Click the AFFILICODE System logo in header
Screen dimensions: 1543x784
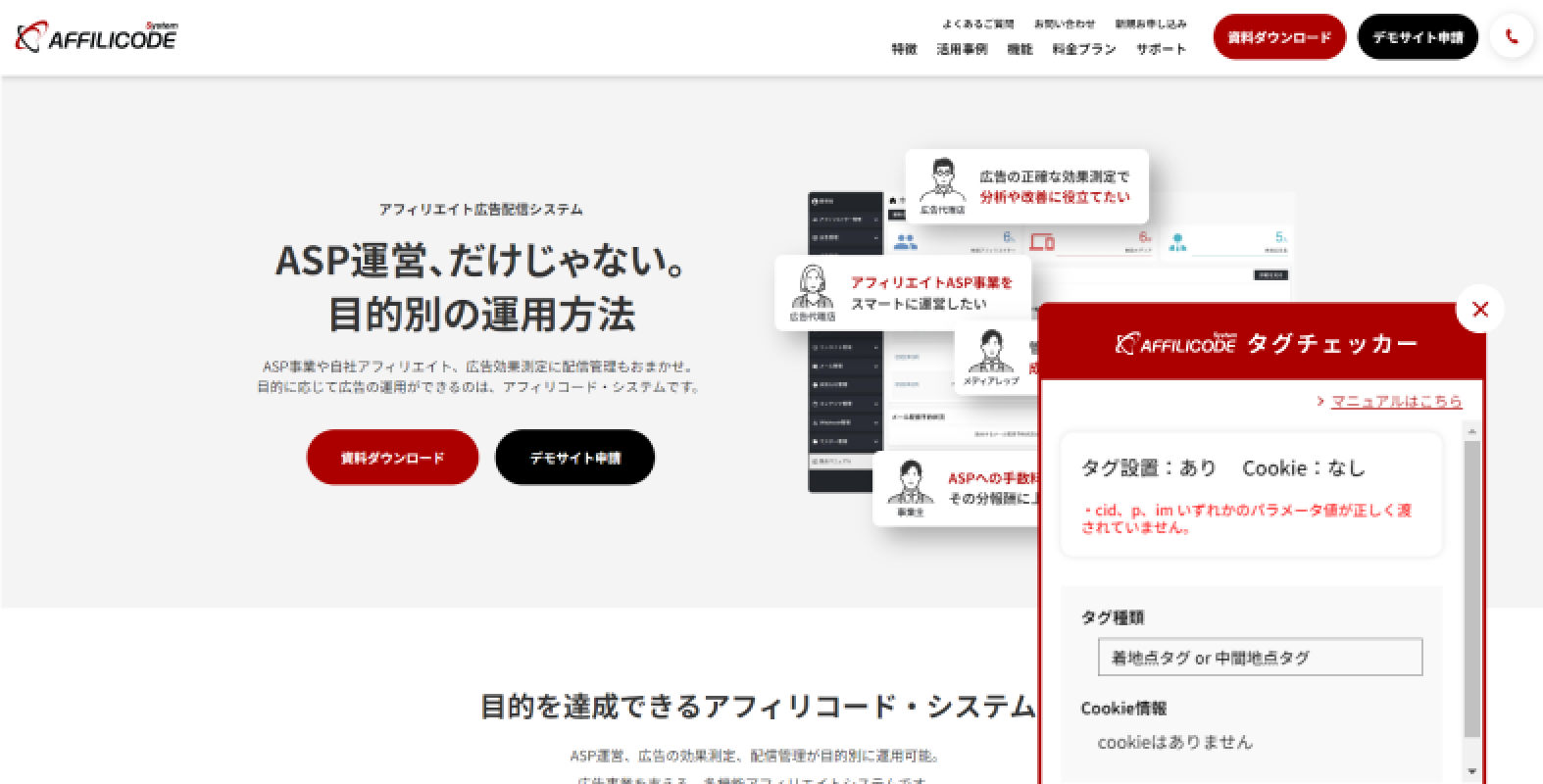click(96, 36)
